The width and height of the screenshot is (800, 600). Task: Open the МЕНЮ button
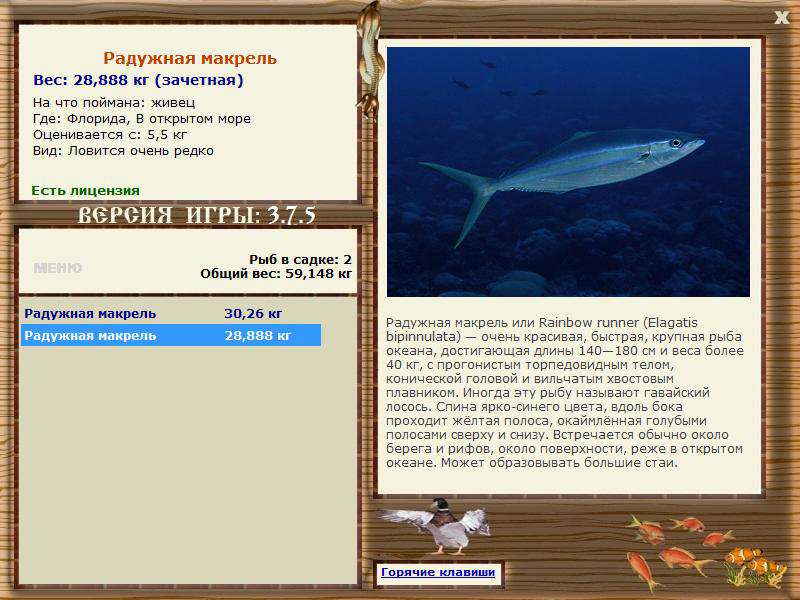[x=58, y=268]
